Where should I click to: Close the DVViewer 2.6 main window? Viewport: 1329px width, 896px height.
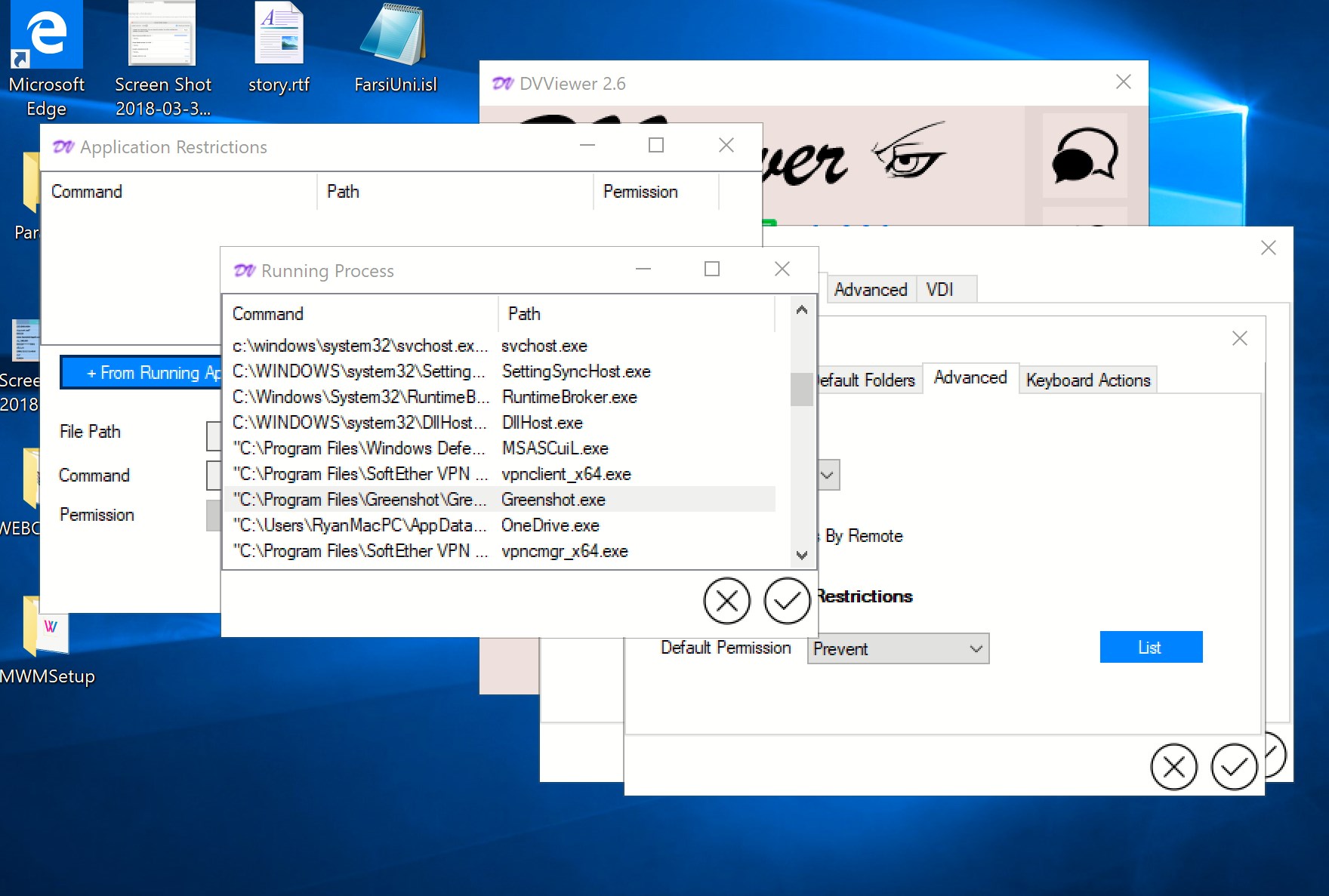(1124, 82)
